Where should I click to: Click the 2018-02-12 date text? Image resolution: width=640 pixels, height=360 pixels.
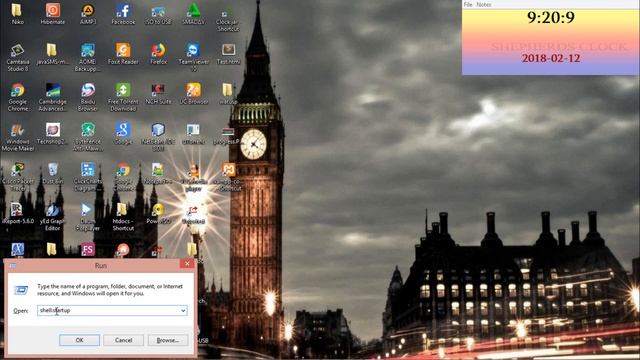551,58
